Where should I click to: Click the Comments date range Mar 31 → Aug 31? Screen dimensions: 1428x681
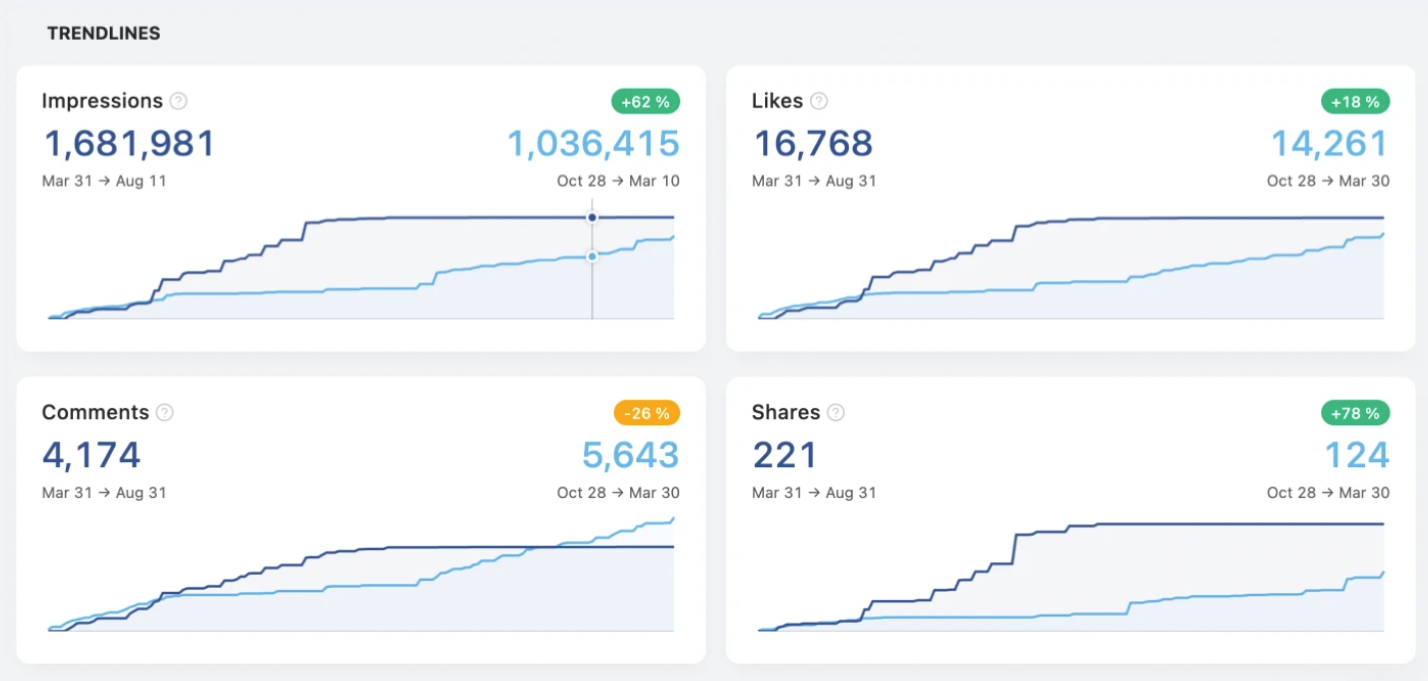pyautogui.click(x=104, y=493)
